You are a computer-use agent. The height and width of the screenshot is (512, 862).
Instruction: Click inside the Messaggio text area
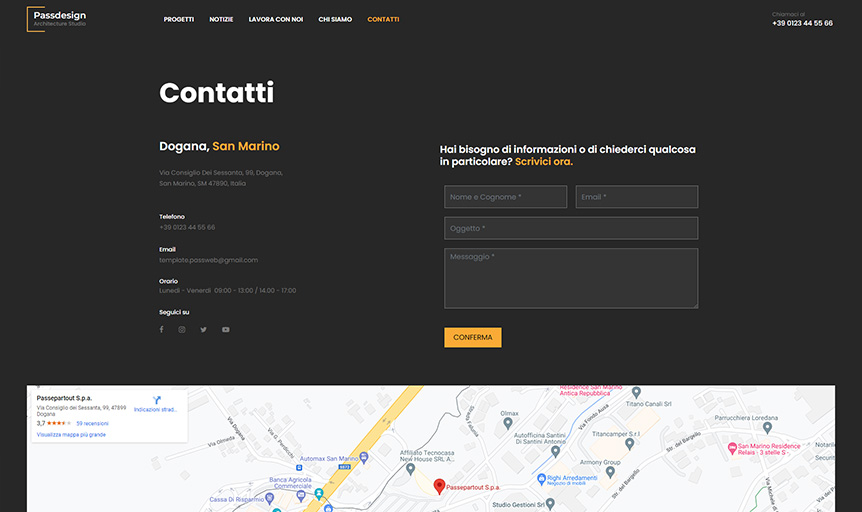[x=571, y=278]
